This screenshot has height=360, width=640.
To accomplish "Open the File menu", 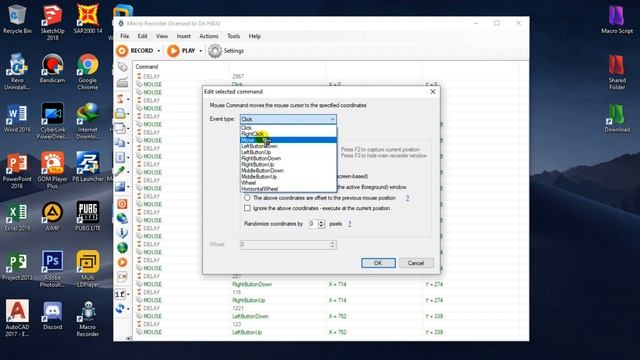I will (124, 36).
